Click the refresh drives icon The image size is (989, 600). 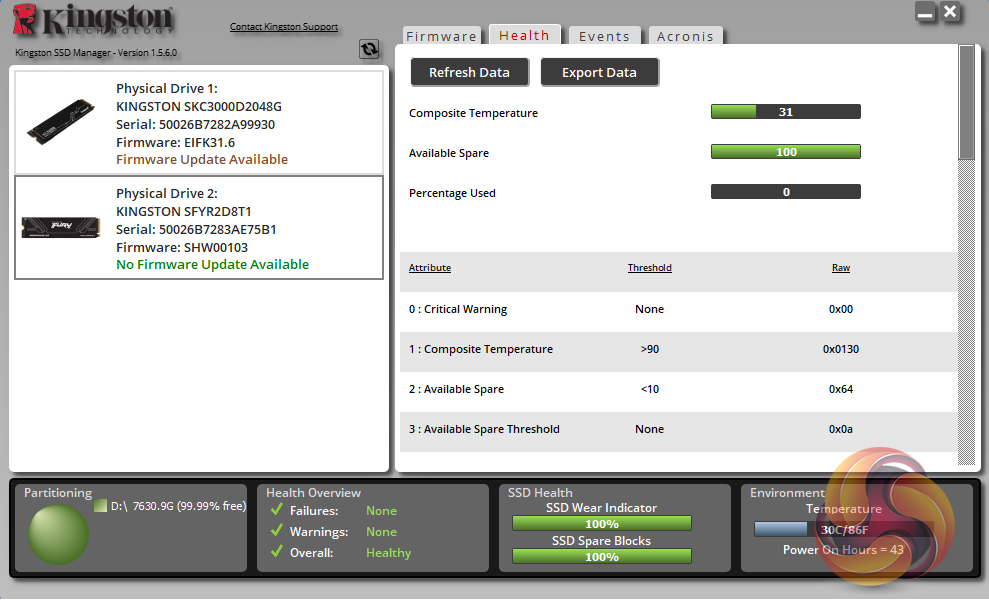tap(369, 49)
